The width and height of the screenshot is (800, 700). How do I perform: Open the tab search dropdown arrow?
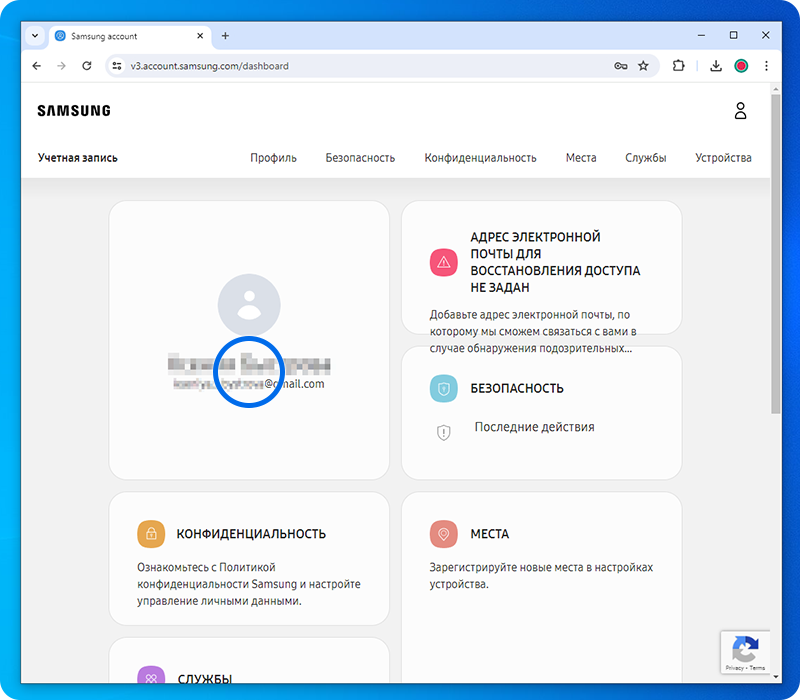35,36
